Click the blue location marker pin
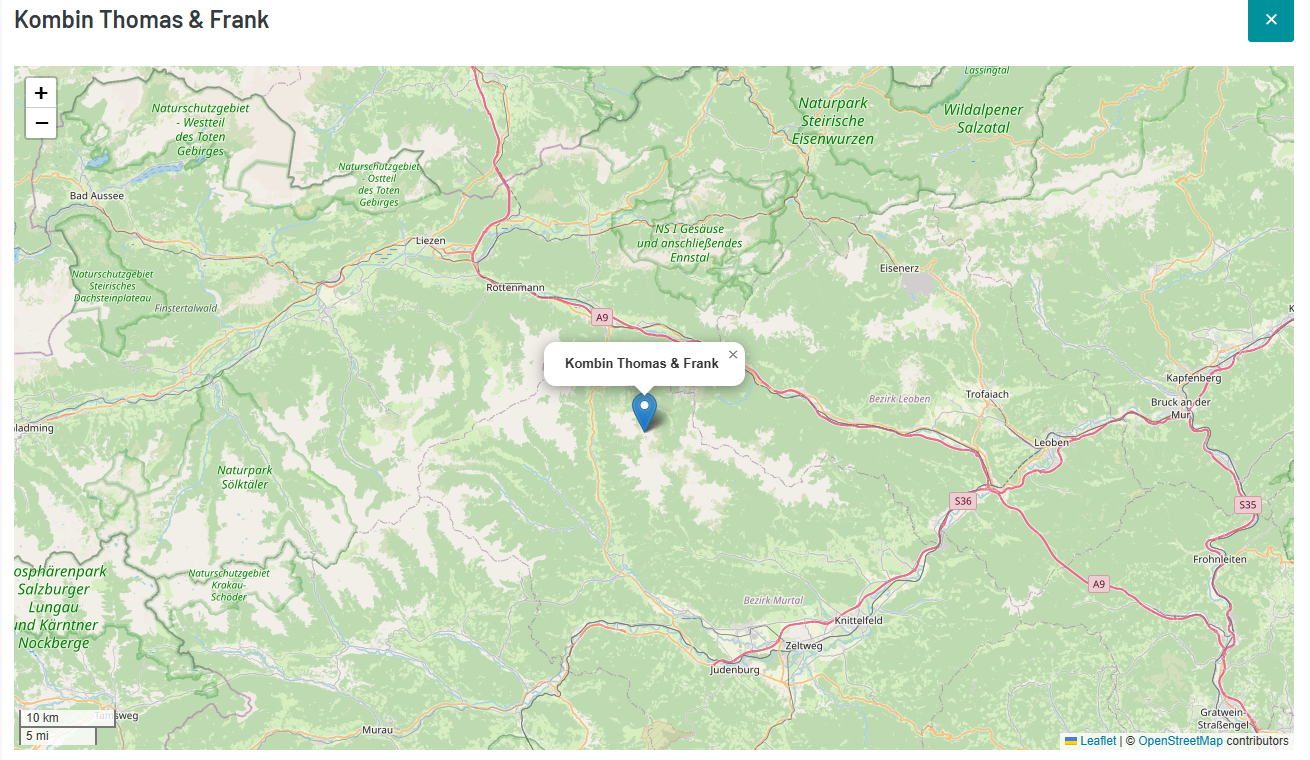 point(645,412)
